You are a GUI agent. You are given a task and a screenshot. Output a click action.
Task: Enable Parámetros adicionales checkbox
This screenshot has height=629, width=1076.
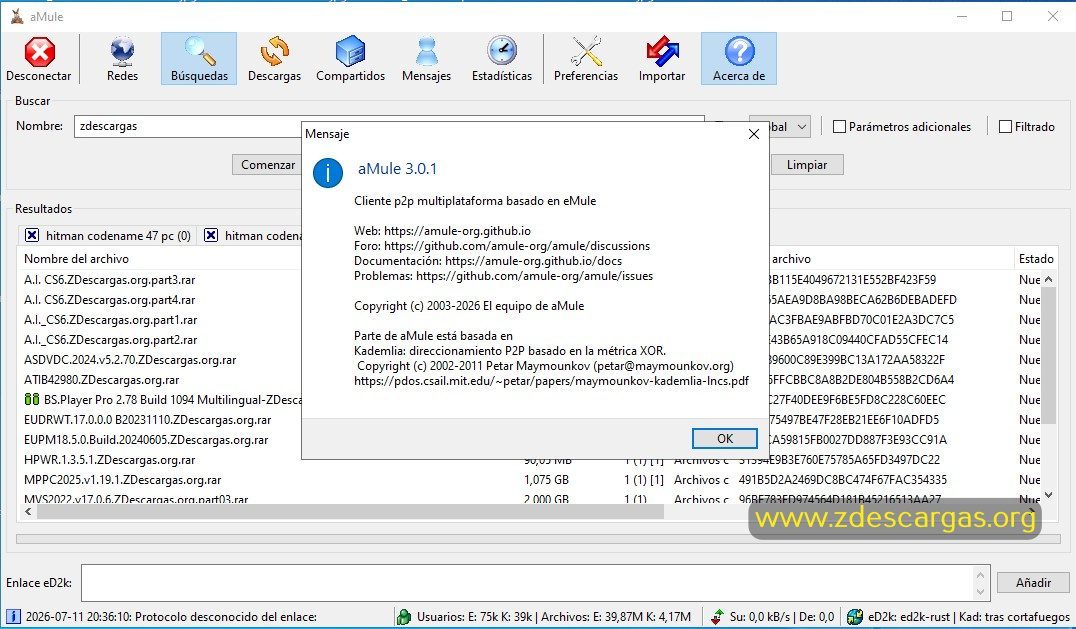coord(839,127)
